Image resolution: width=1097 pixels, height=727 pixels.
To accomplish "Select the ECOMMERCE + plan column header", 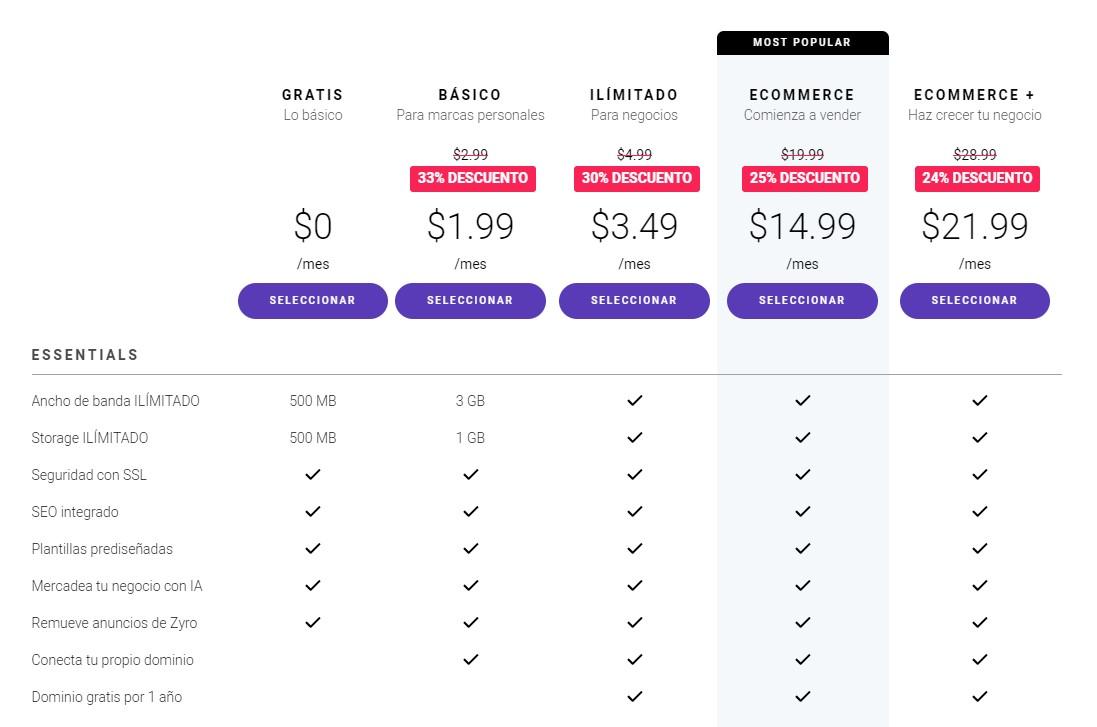I will (x=975, y=95).
